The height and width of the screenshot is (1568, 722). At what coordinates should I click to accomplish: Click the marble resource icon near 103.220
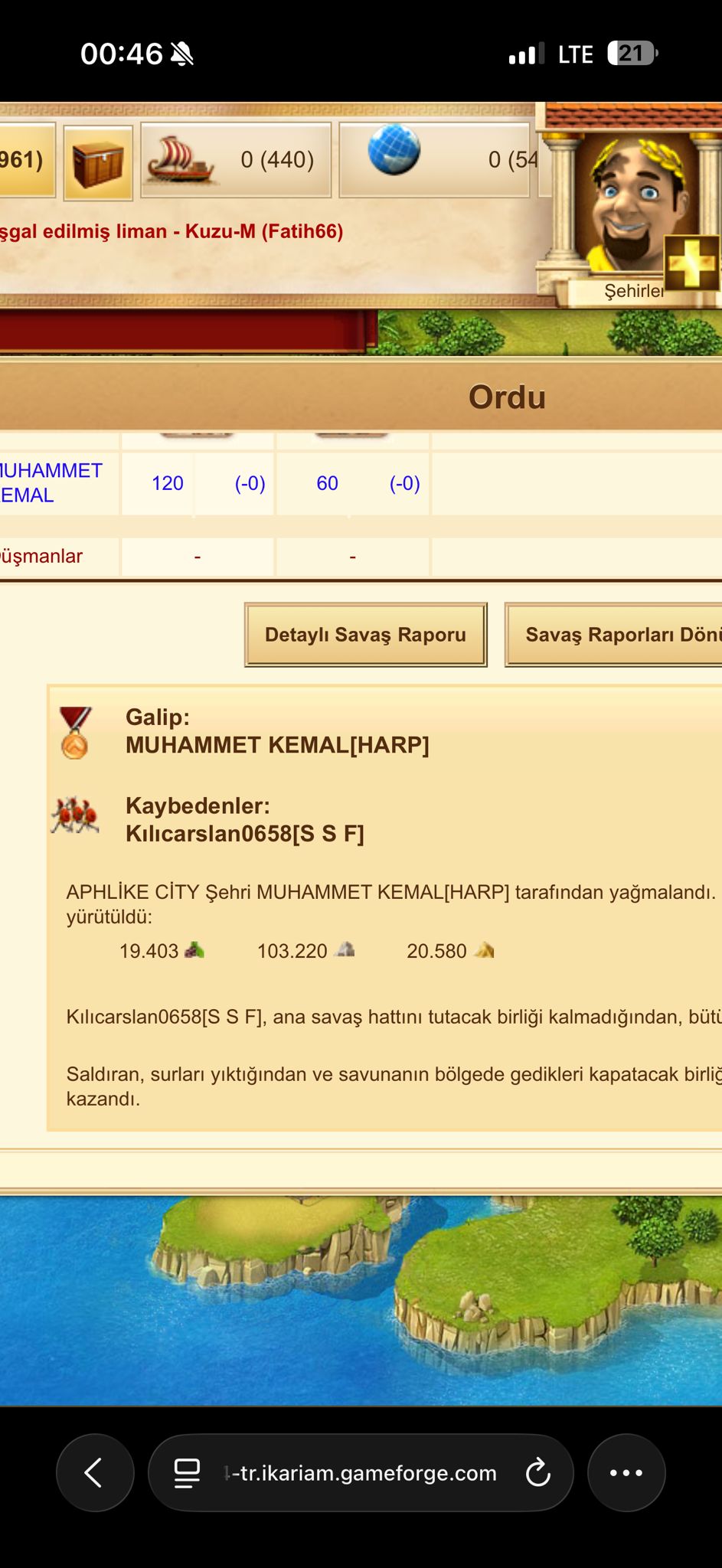345,950
